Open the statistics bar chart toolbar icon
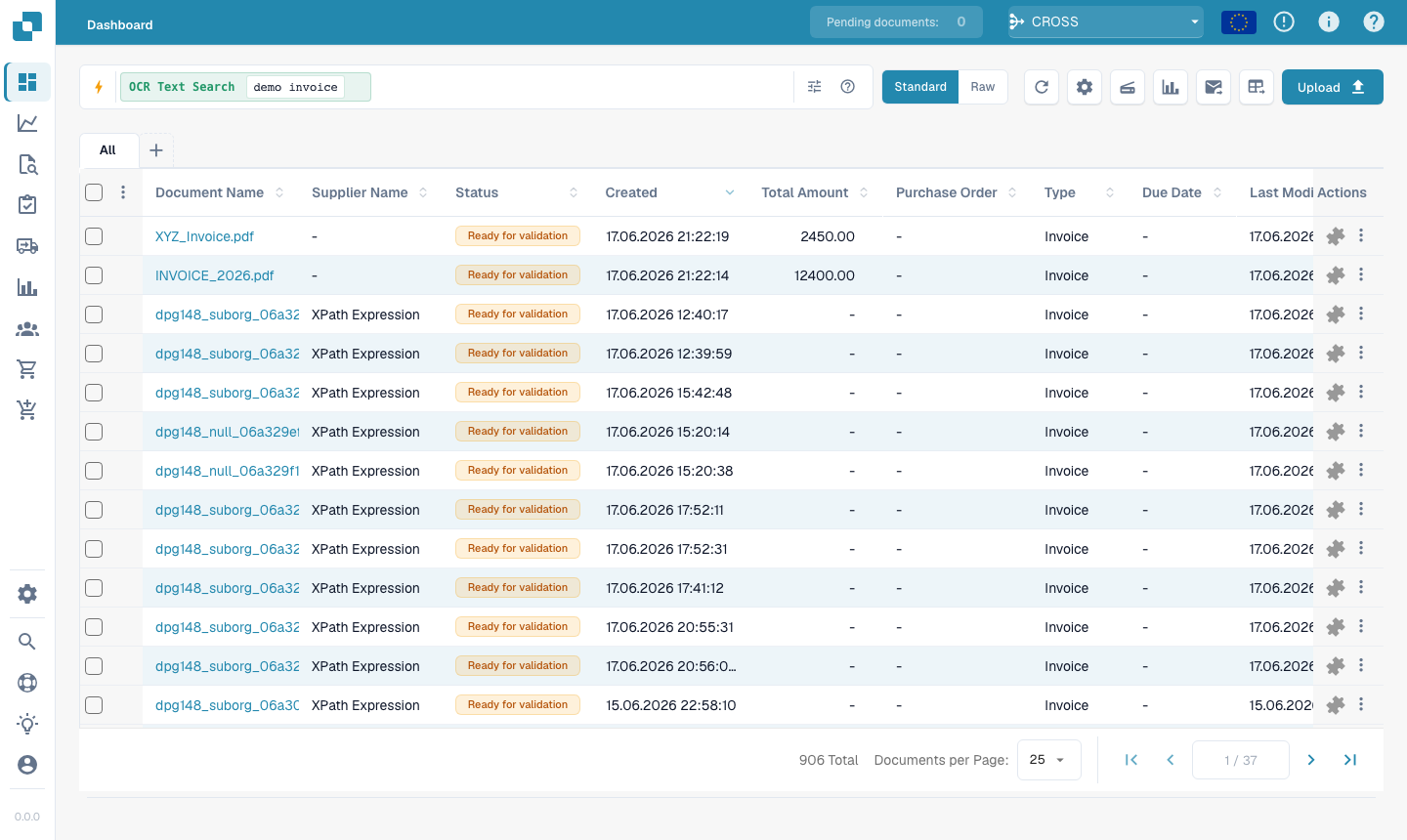The height and width of the screenshot is (840, 1407). [1171, 87]
